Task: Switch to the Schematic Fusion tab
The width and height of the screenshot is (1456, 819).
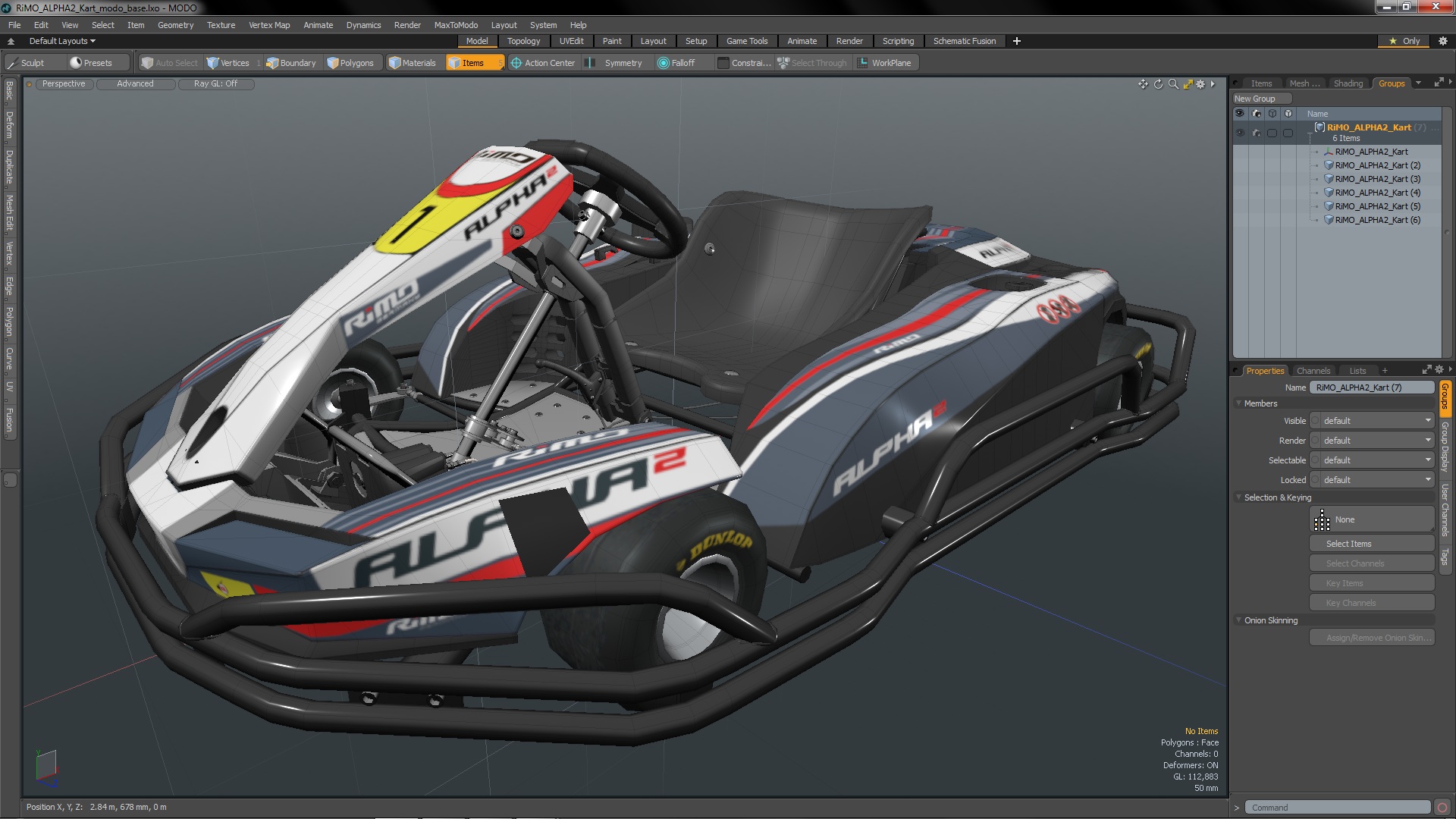Action: tap(964, 41)
